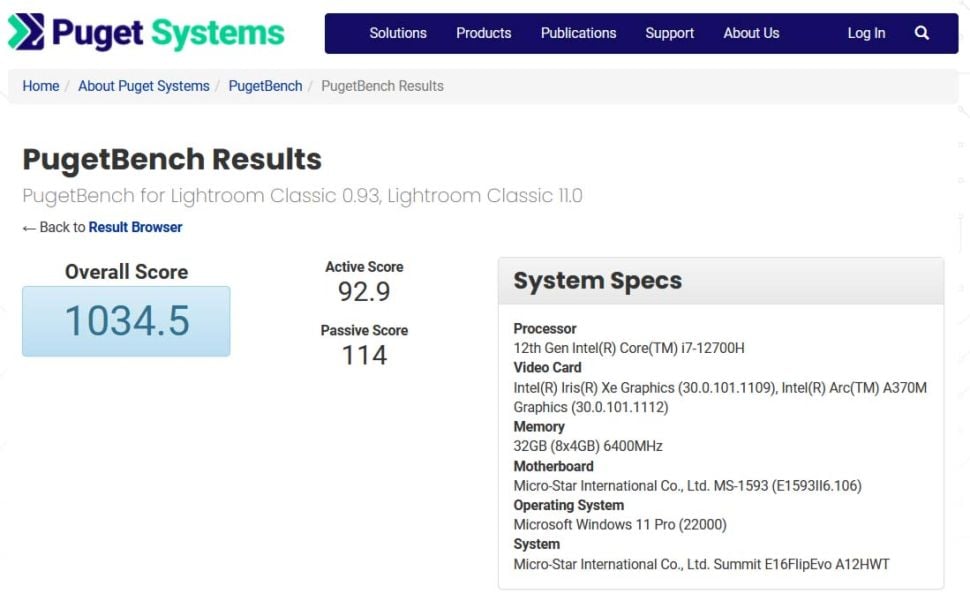Open the Solutions menu

[397, 33]
